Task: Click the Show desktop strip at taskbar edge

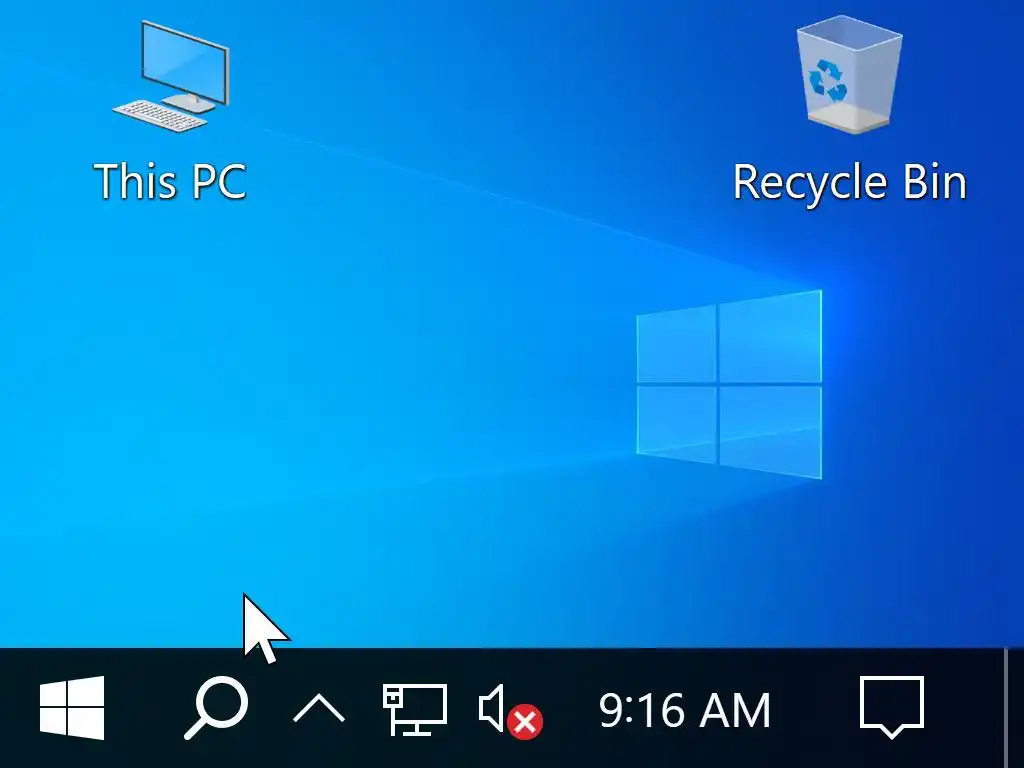Action: point(1014,708)
